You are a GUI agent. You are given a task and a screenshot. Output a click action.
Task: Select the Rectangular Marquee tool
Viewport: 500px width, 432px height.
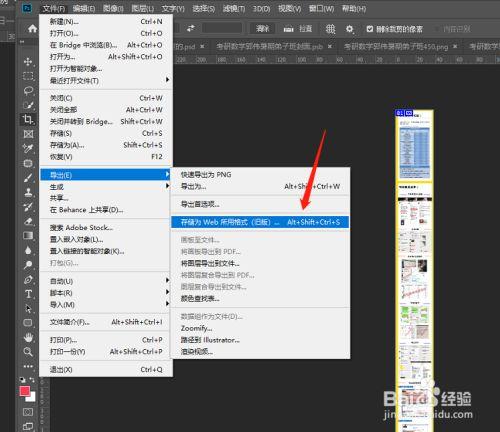point(28,76)
